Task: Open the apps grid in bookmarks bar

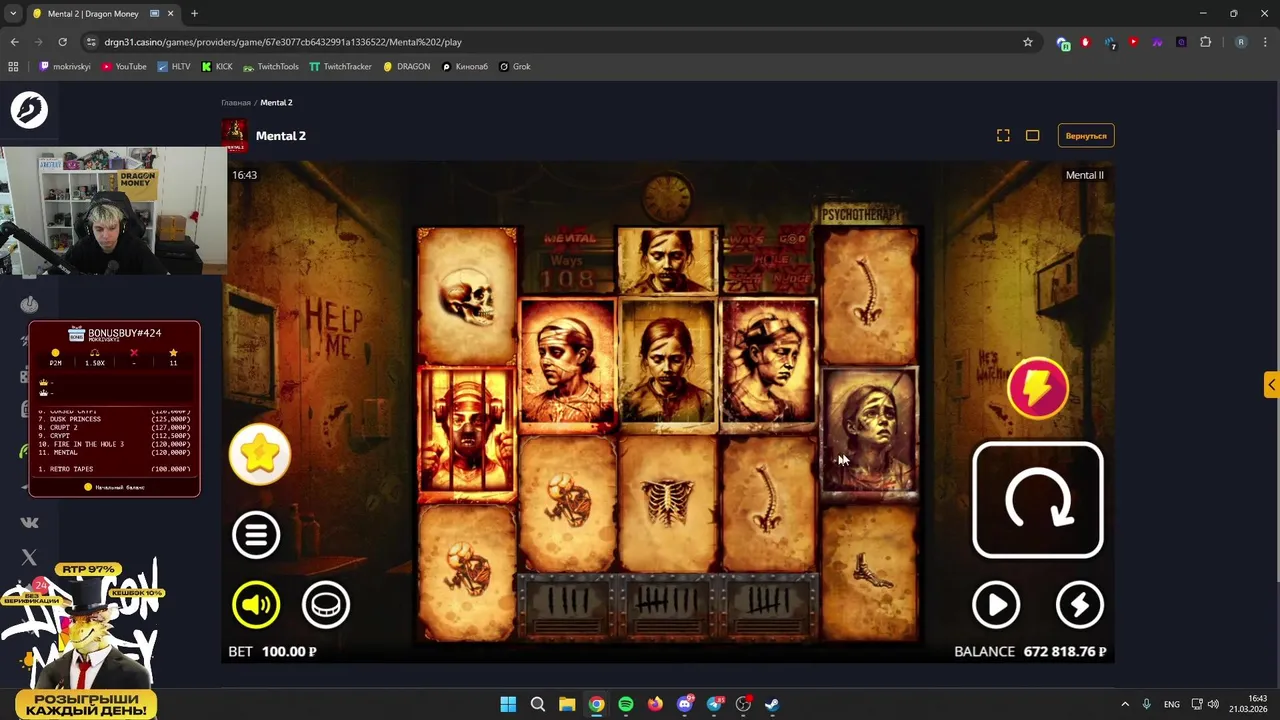Action: tap(13, 66)
